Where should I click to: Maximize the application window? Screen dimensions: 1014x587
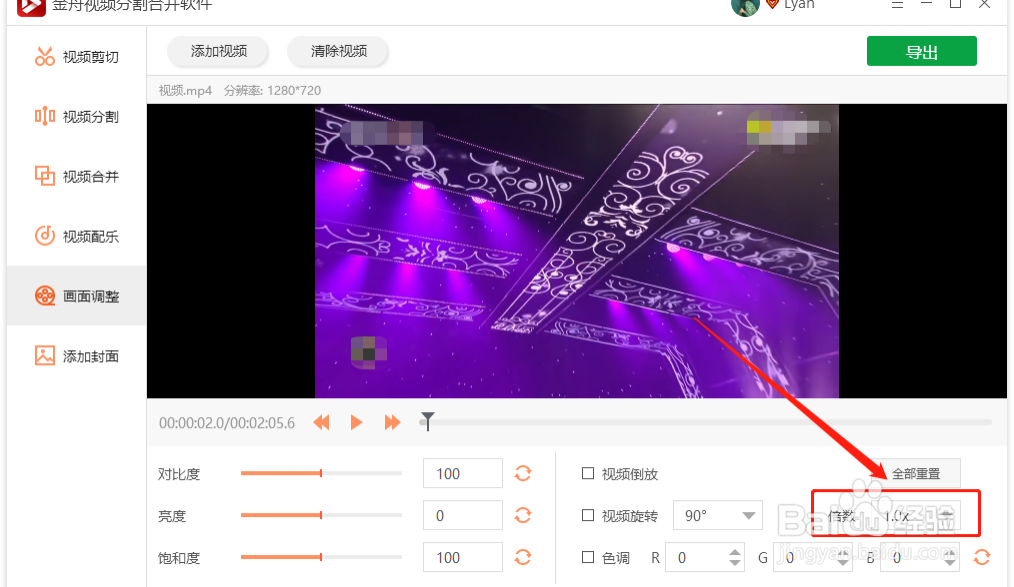click(x=955, y=4)
